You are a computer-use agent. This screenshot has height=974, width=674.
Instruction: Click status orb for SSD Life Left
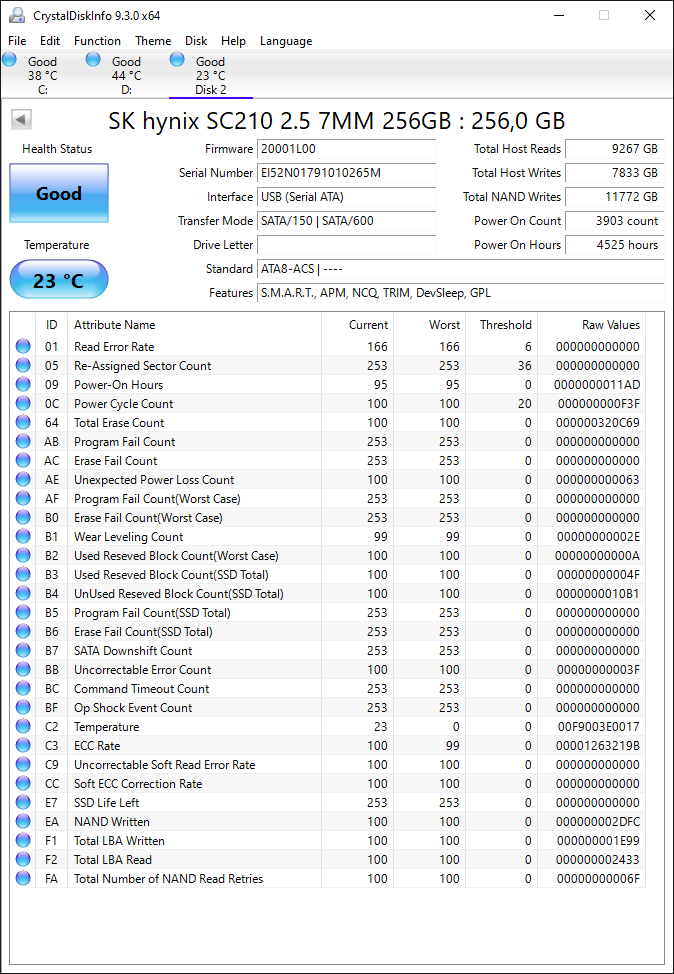point(23,803)
